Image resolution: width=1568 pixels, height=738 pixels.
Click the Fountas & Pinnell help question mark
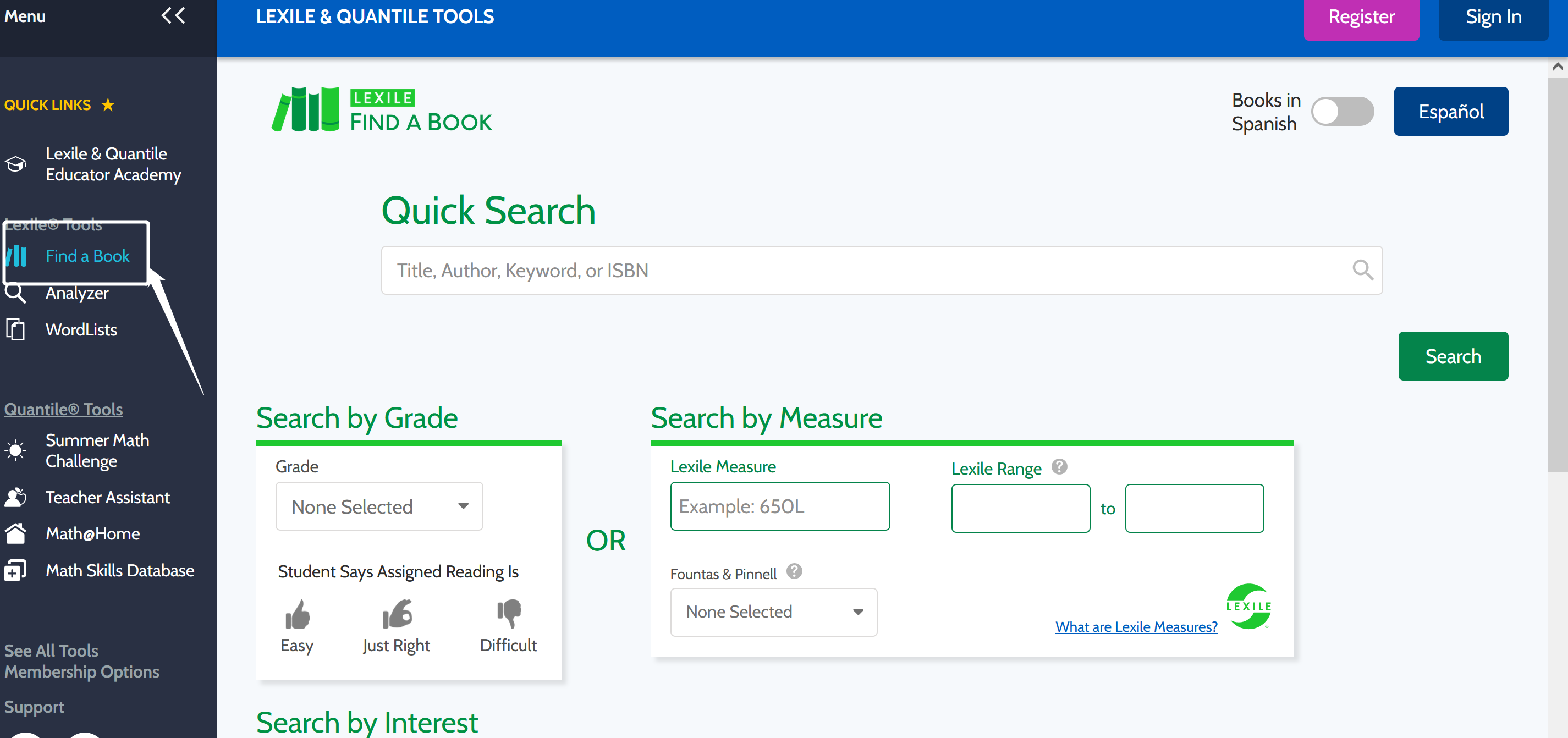pos(794,571)
